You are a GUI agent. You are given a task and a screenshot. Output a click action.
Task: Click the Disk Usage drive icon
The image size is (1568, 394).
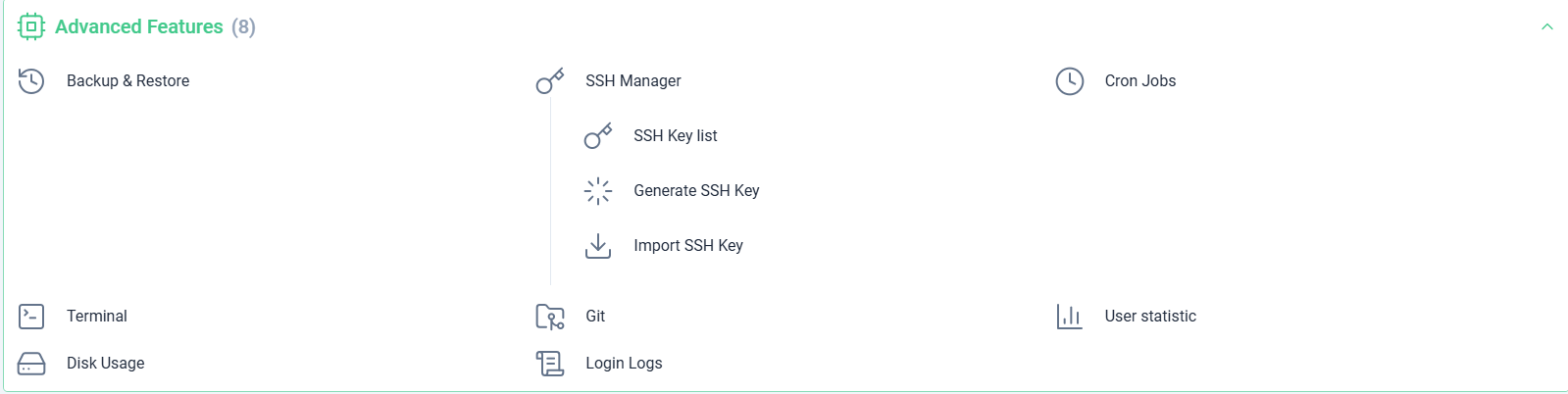point(31,364)
